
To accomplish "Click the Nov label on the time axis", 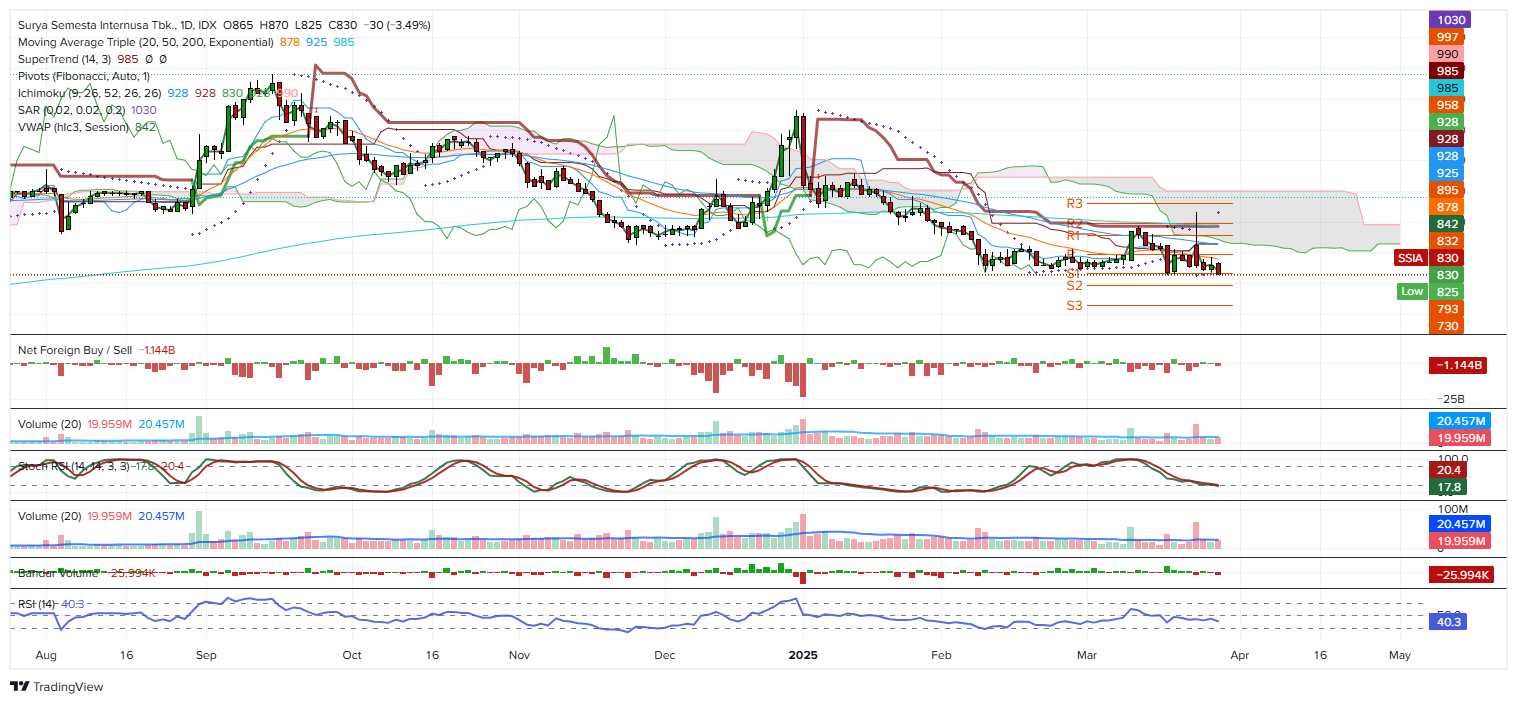I will (519, 655).
